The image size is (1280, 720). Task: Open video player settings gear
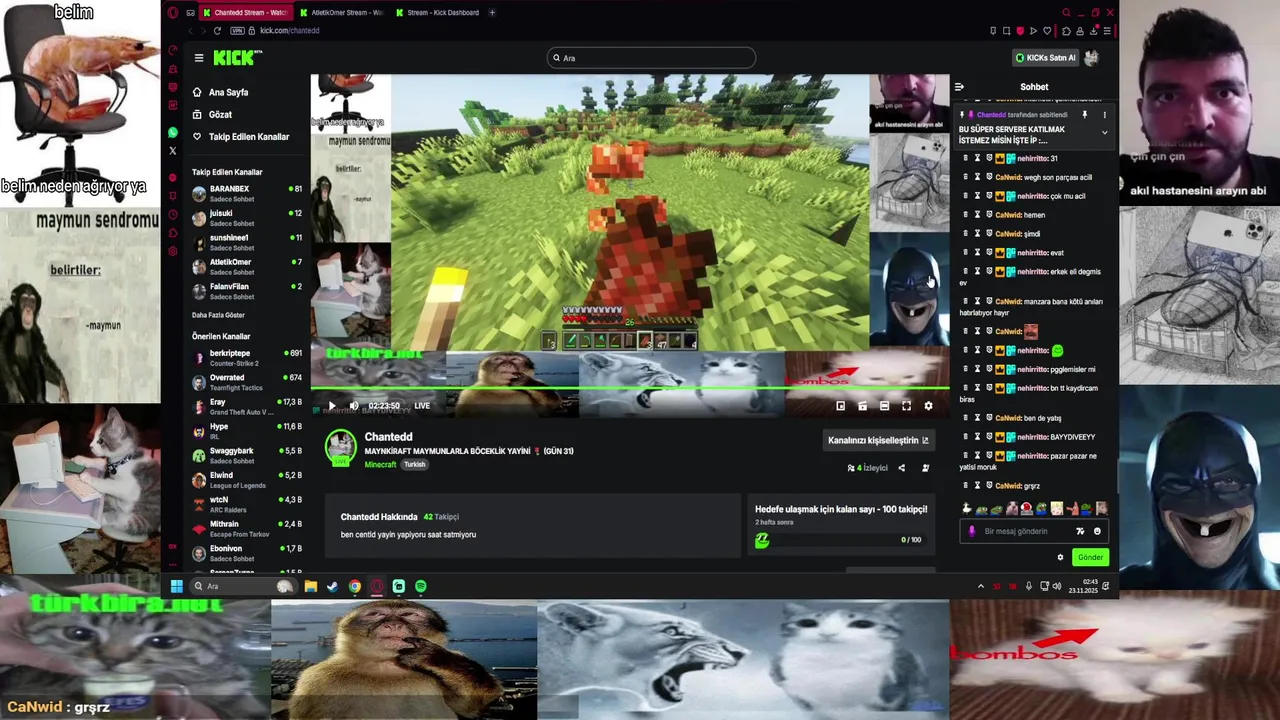coord(928,406)
